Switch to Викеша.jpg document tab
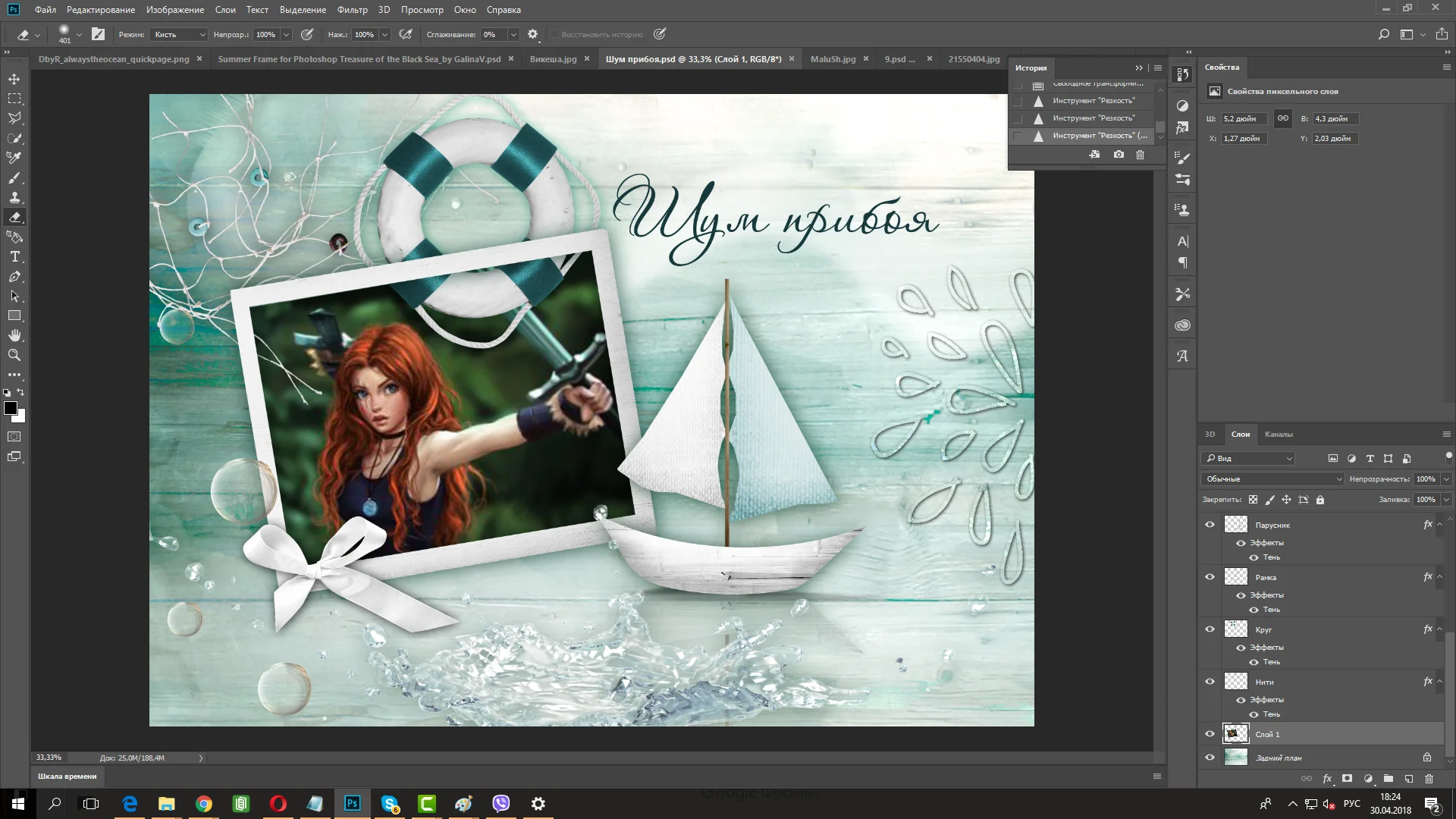The height and width of the screenshot is (819, 1456). (553, 59)
